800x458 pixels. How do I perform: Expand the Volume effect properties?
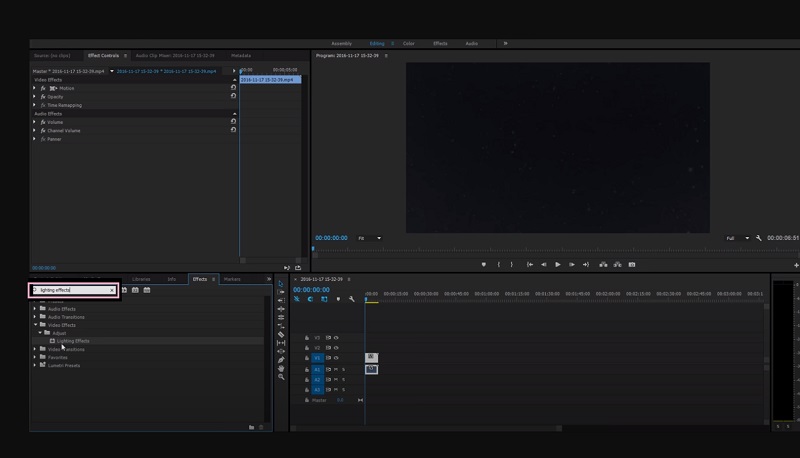(x=35, y=122)
